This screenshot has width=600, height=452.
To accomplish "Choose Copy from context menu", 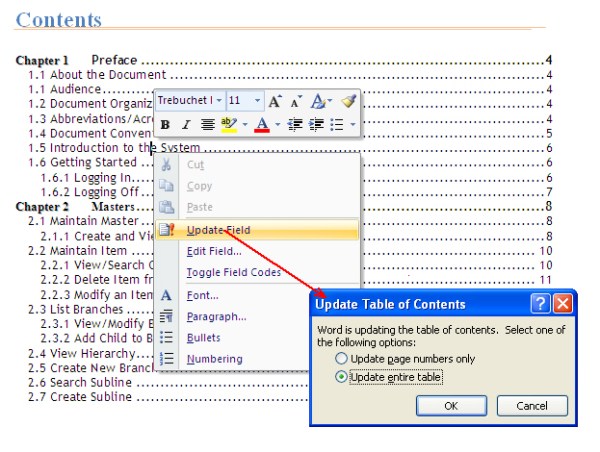I will (257, 186).
